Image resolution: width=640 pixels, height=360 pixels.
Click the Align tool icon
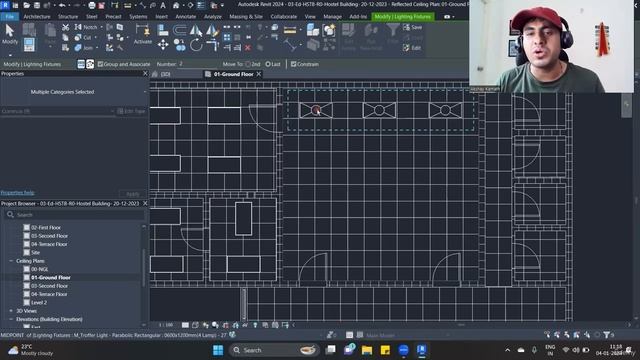[x=163, y=29]
